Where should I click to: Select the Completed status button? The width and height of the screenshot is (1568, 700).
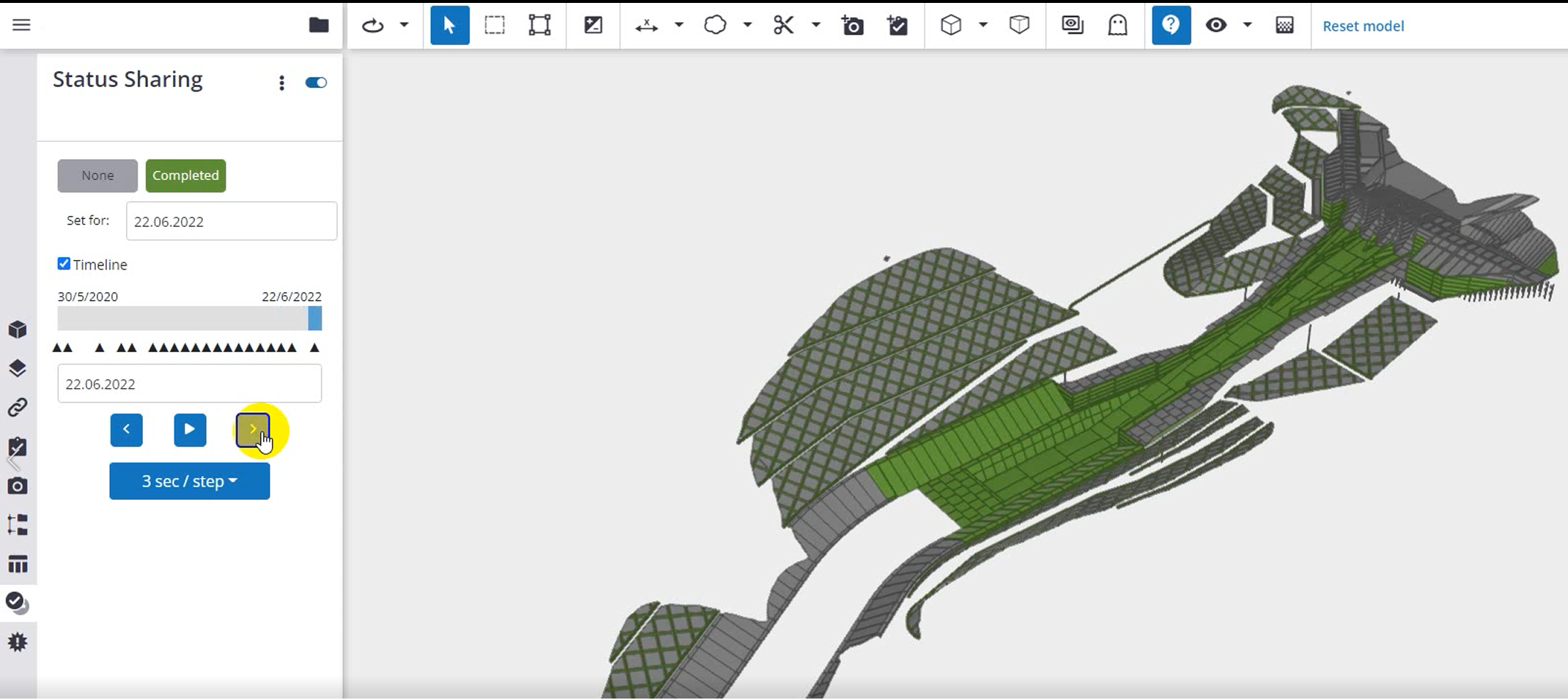(185, 176)
